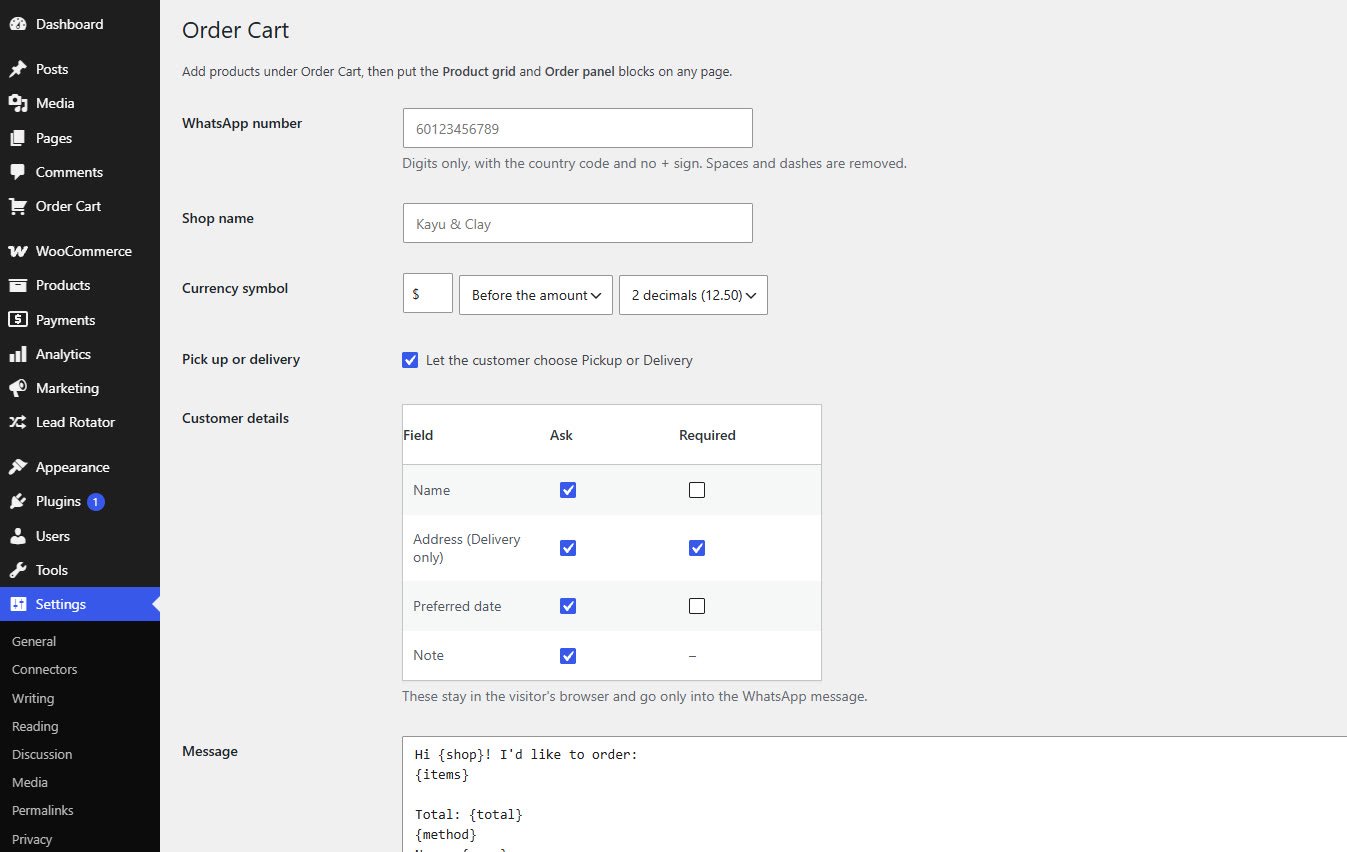Check the Required checkbox for Name
This screenshot has height=852, width=1347.
click(697, 490)
